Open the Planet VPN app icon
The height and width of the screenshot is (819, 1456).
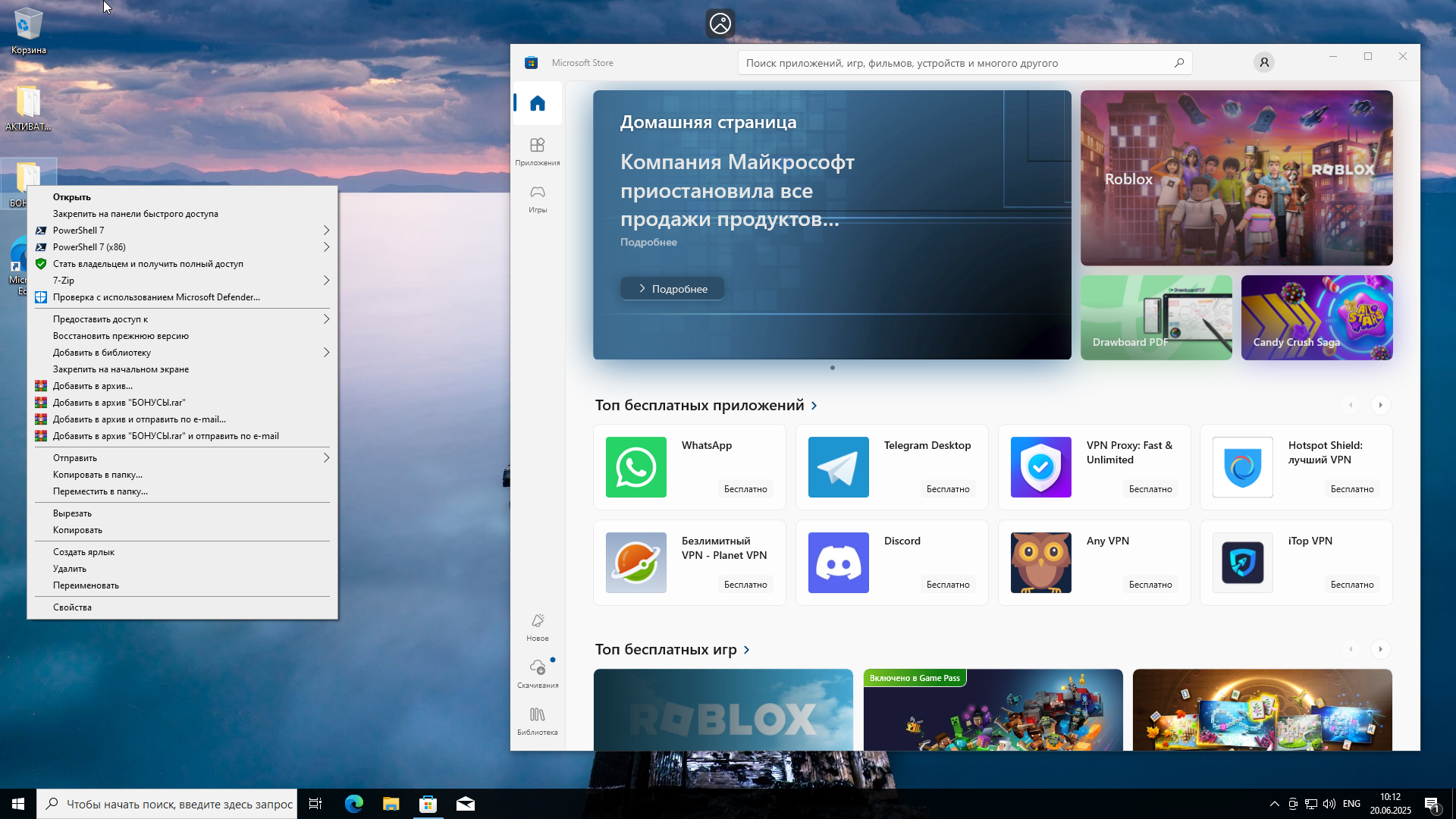[x=636, y=563]
